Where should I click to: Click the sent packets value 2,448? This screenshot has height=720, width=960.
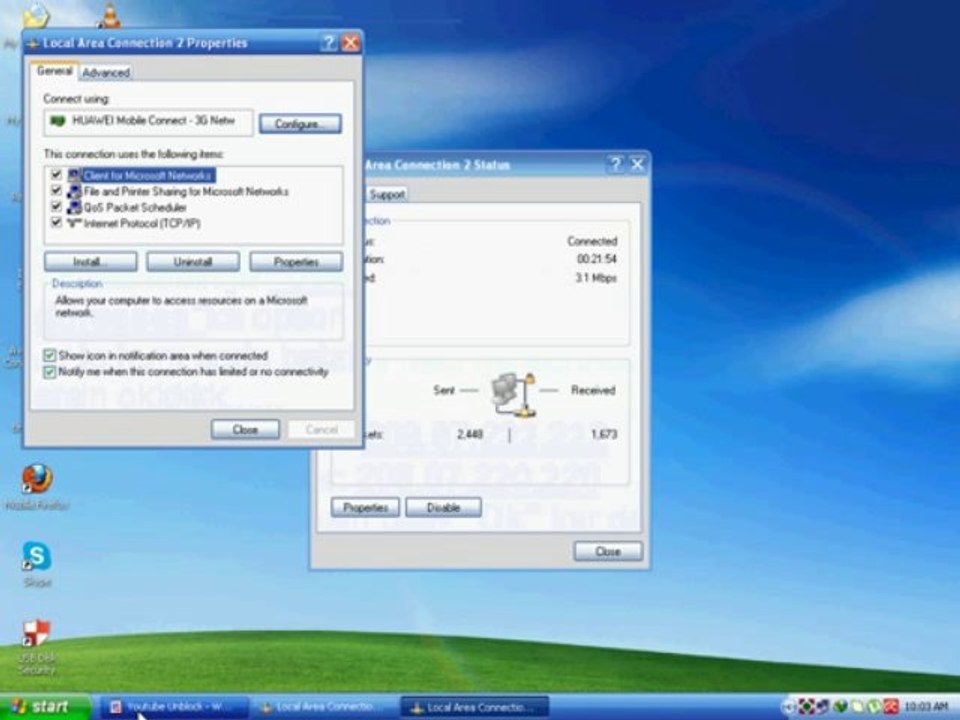[x=470, y=434]
